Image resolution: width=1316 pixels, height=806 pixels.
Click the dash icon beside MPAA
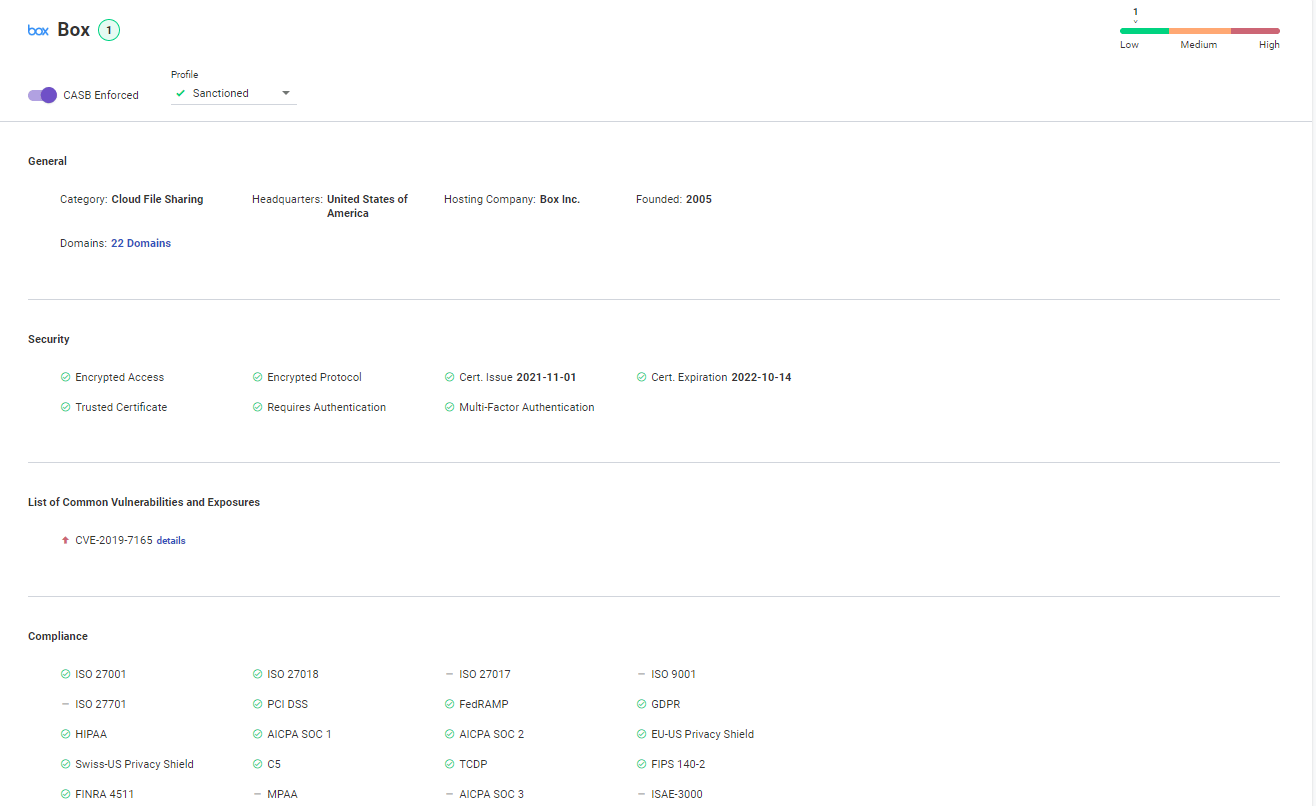coord(257,794)
